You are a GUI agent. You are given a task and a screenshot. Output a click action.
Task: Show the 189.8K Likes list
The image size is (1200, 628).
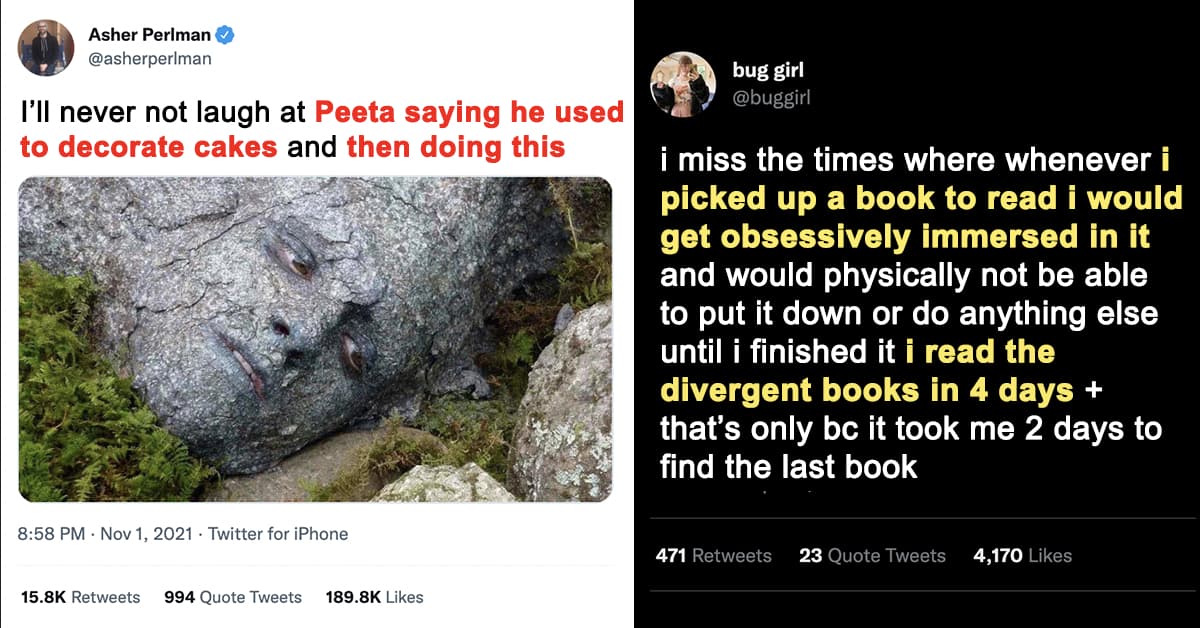coord(375,597)
